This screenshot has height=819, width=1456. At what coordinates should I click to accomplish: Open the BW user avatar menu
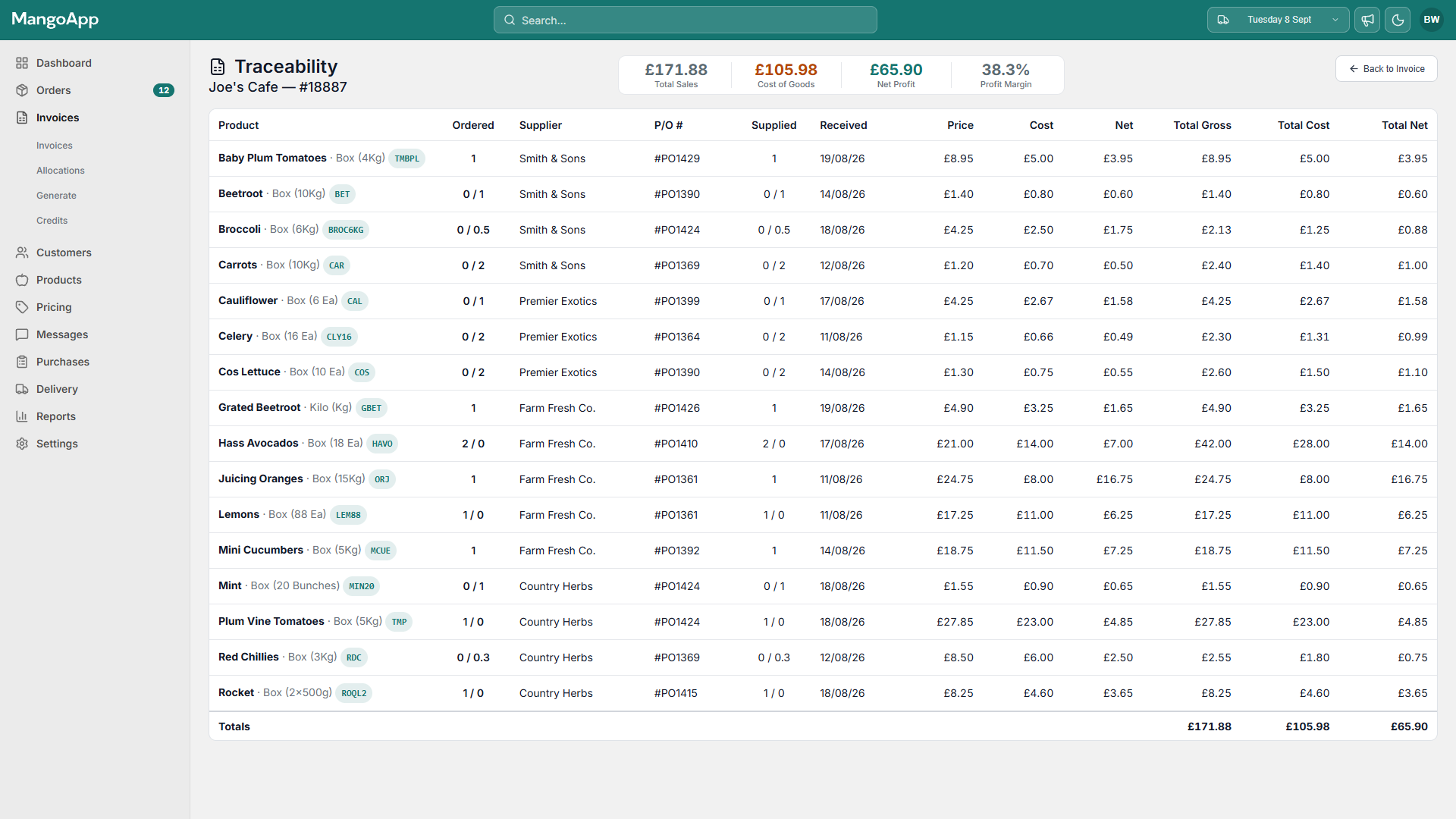click(x=1432, y=20)
